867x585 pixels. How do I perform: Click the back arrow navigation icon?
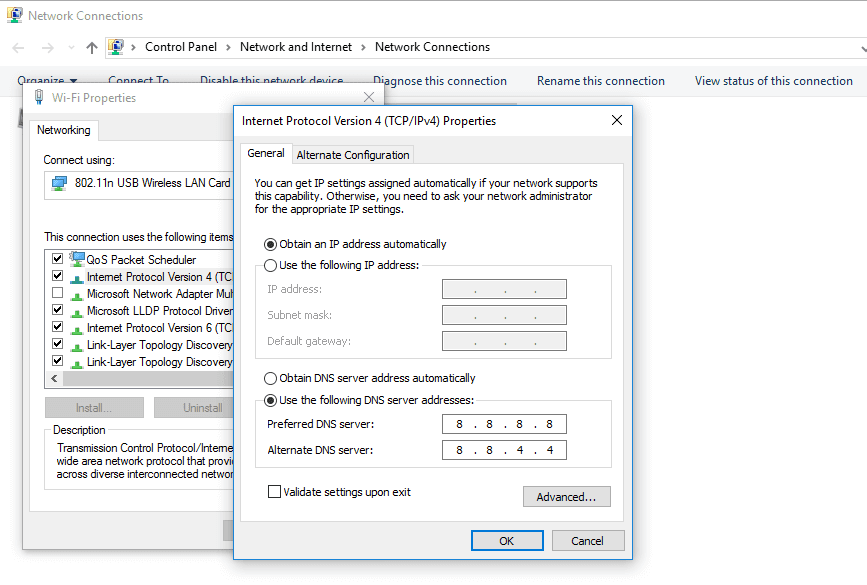click(18, 48)
